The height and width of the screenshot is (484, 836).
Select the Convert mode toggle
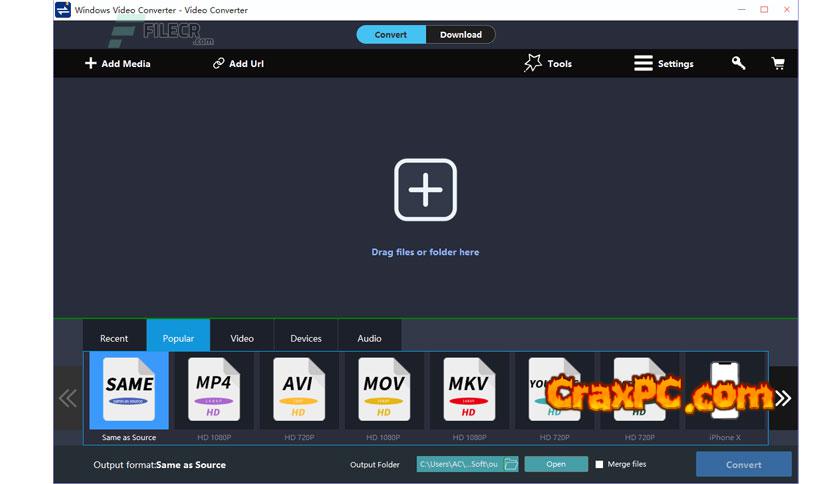tap(391, 35)
